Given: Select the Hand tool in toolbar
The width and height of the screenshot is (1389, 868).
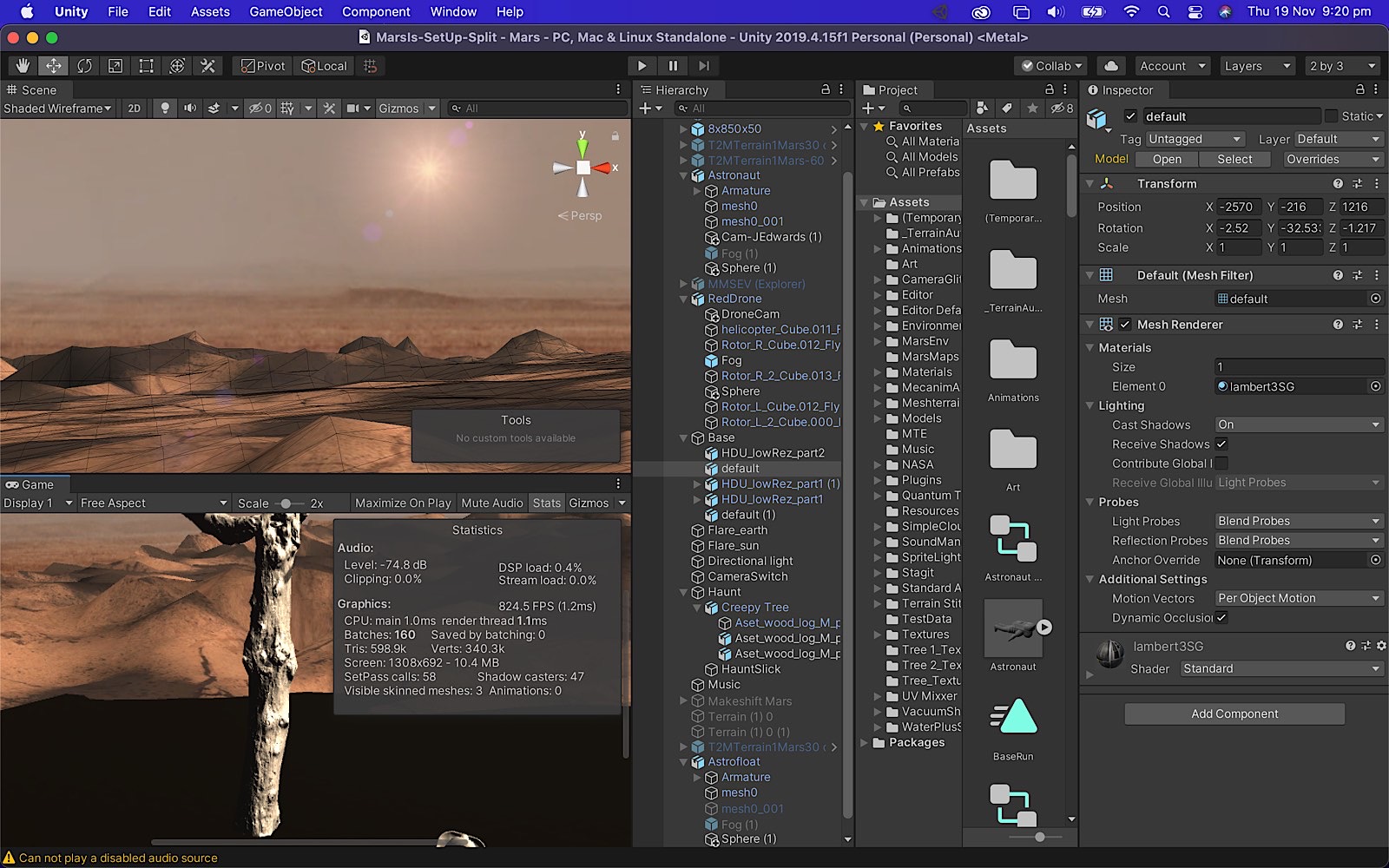Looking at the screenshot, I should coord(23,66).
